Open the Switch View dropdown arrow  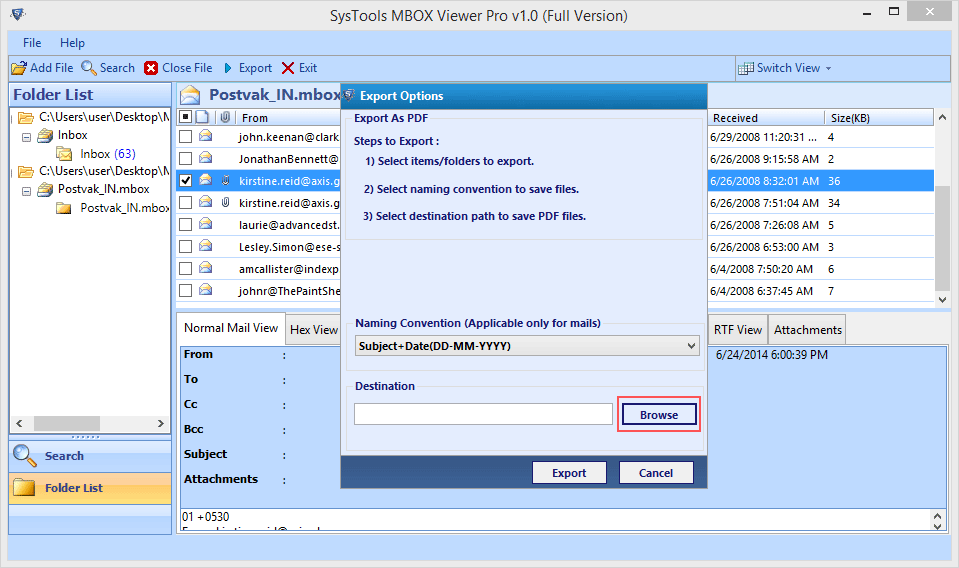click(829, 68)
